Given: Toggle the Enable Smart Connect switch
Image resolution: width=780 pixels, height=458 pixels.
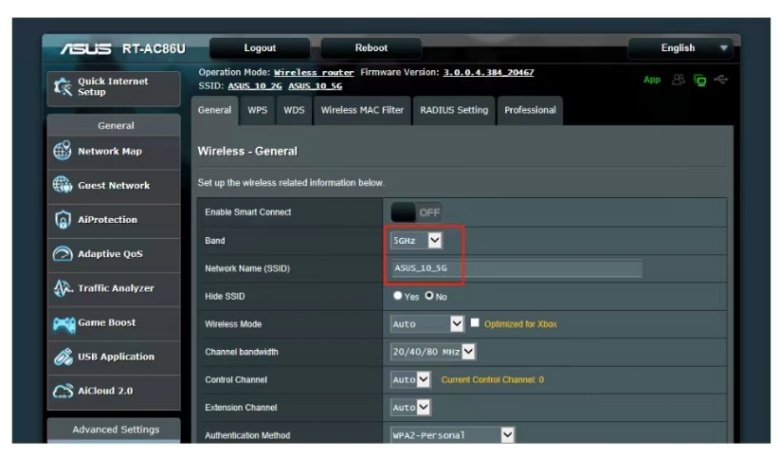Looking at the screenshot, I should pyautogui.click(x=415, y=212).
